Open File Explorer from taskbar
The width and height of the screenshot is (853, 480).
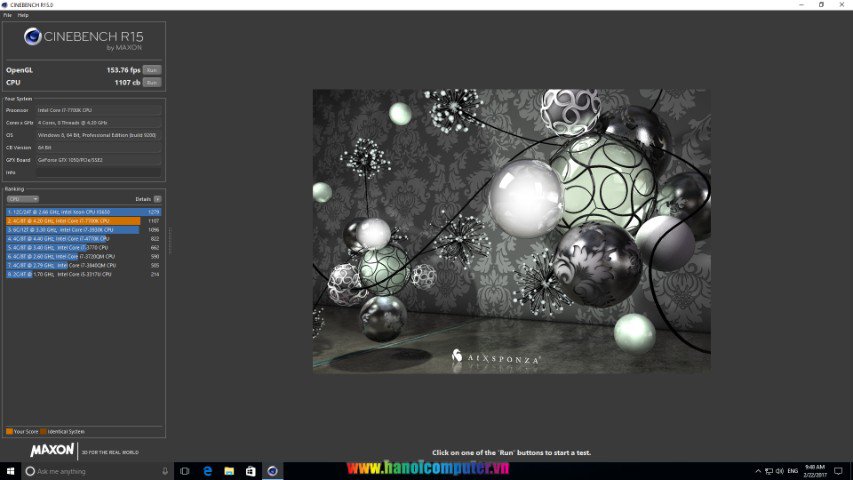click(229, 471)
